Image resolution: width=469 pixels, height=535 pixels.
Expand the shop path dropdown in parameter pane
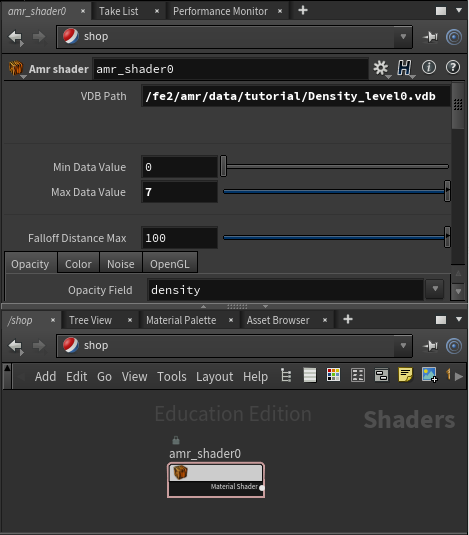click(x=403, y=37)
